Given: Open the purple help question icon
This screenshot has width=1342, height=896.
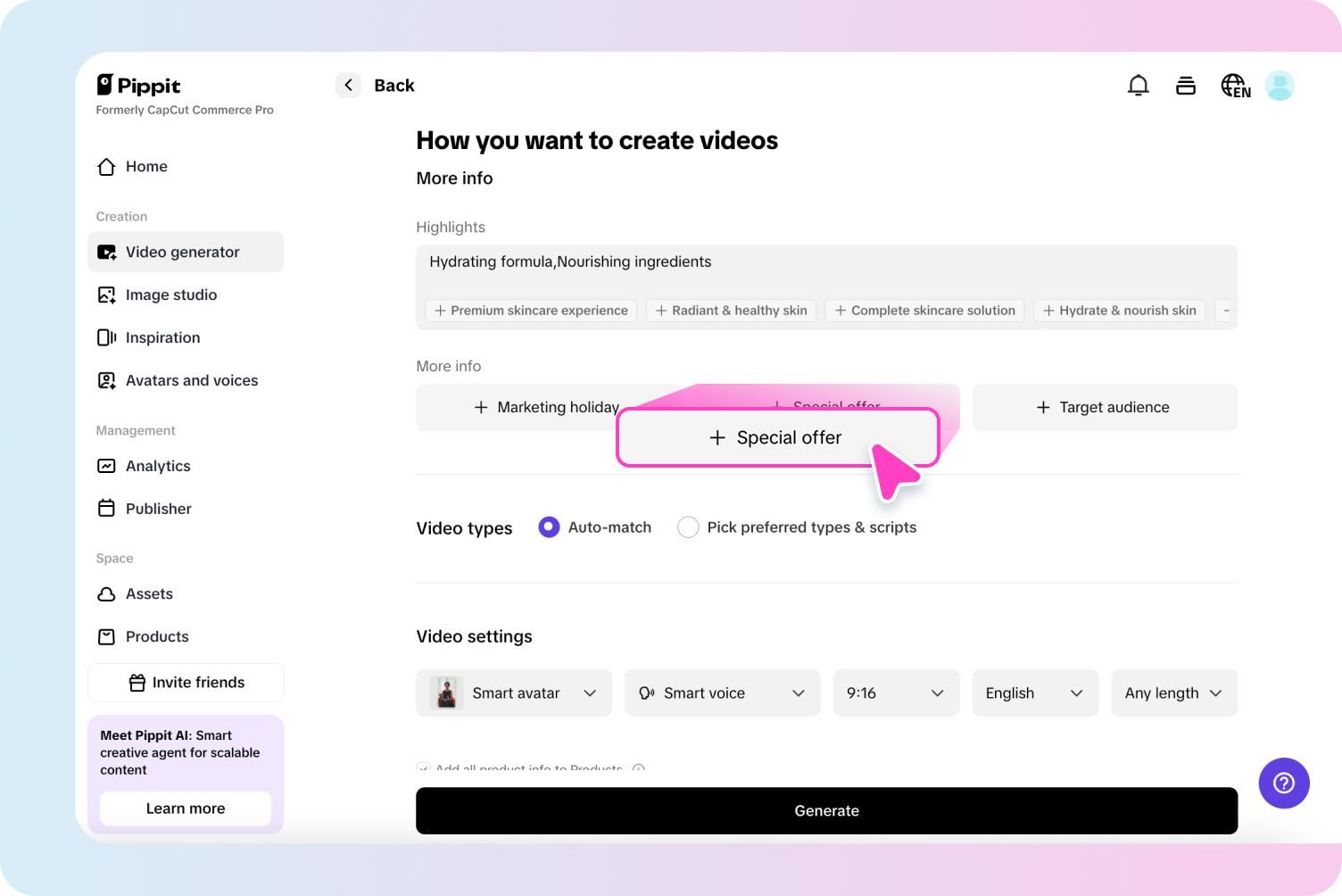Looking at the screenshot, I should (1283, 783).
